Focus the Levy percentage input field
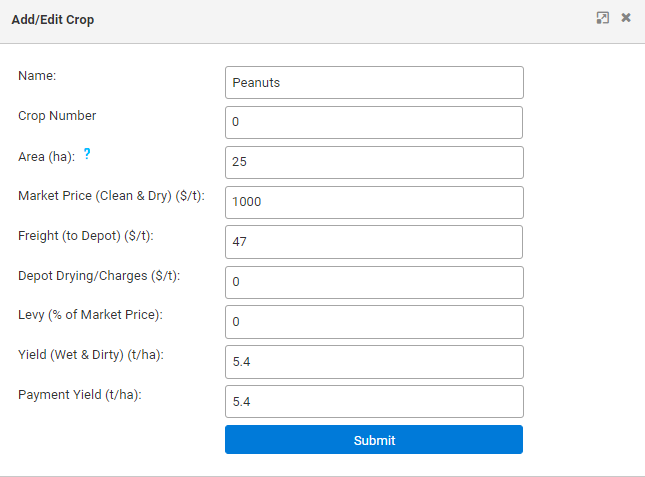Image resolution: width=645 pixels, height=477 pixels. pos(374,322)
